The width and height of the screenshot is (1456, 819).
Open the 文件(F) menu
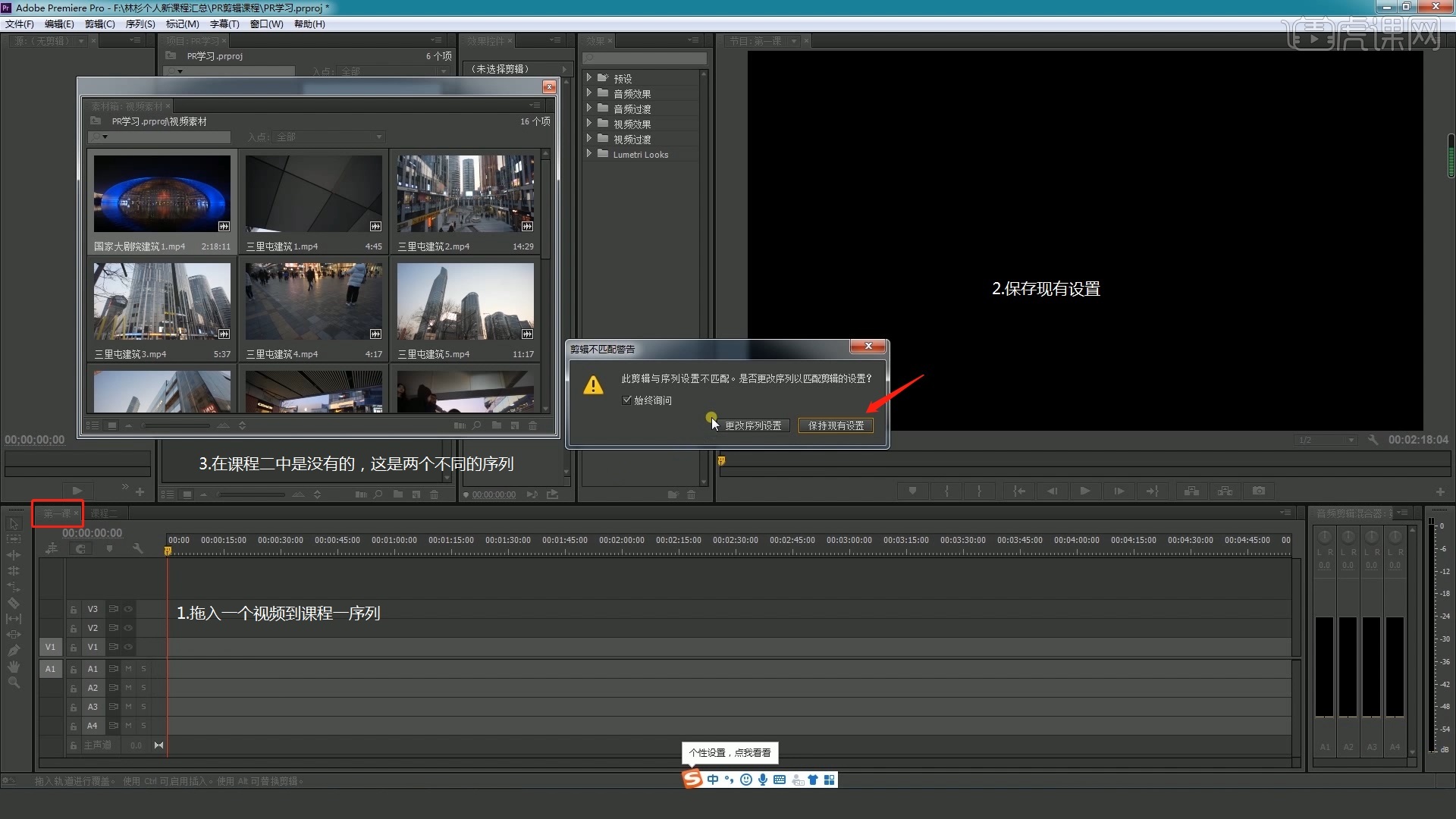point(20,24)
